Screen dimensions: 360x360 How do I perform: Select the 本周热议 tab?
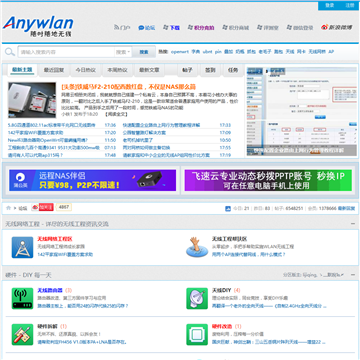click(x=117, y=70)
